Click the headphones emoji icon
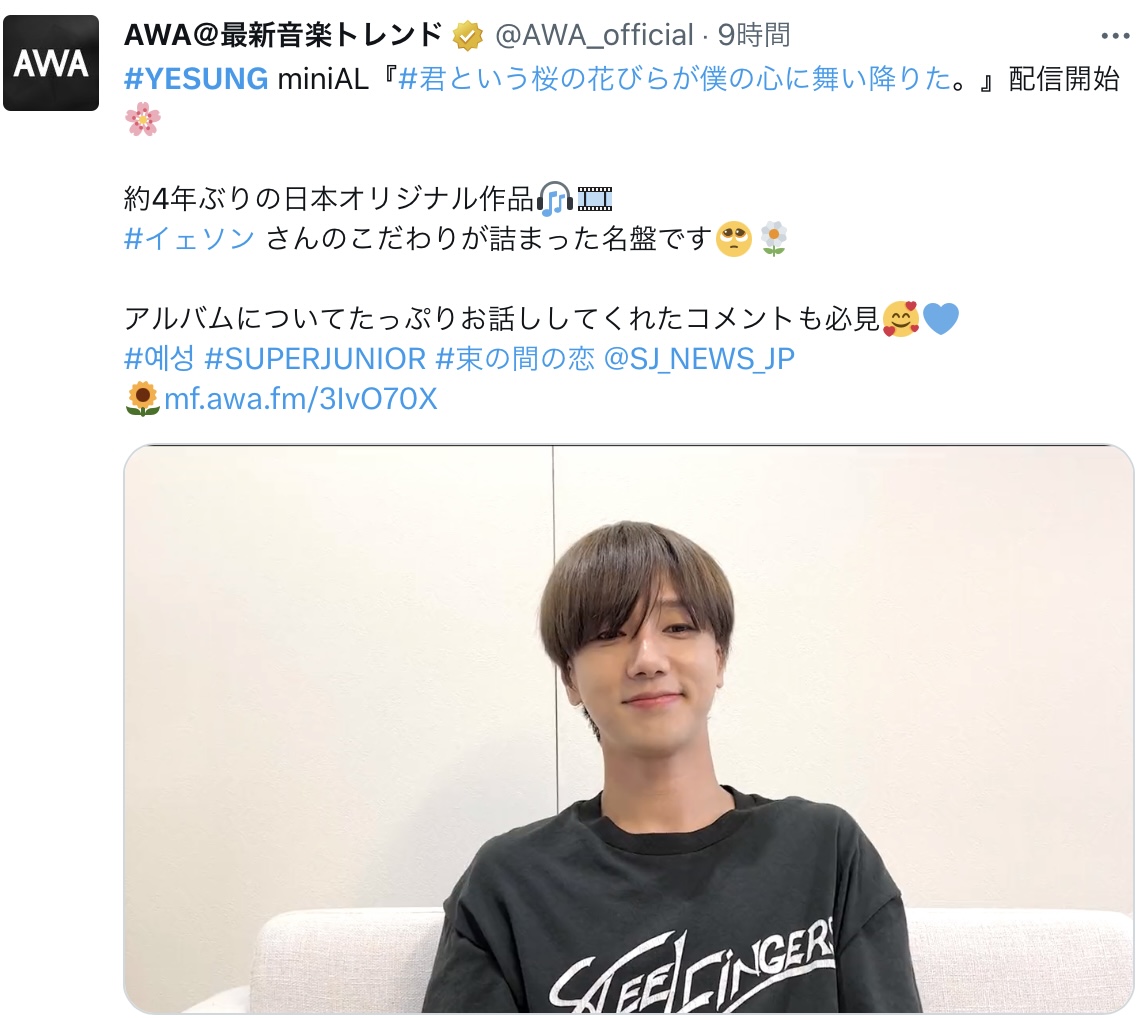Viewport: 1140px width, 1018px height. tap(555, 199)
